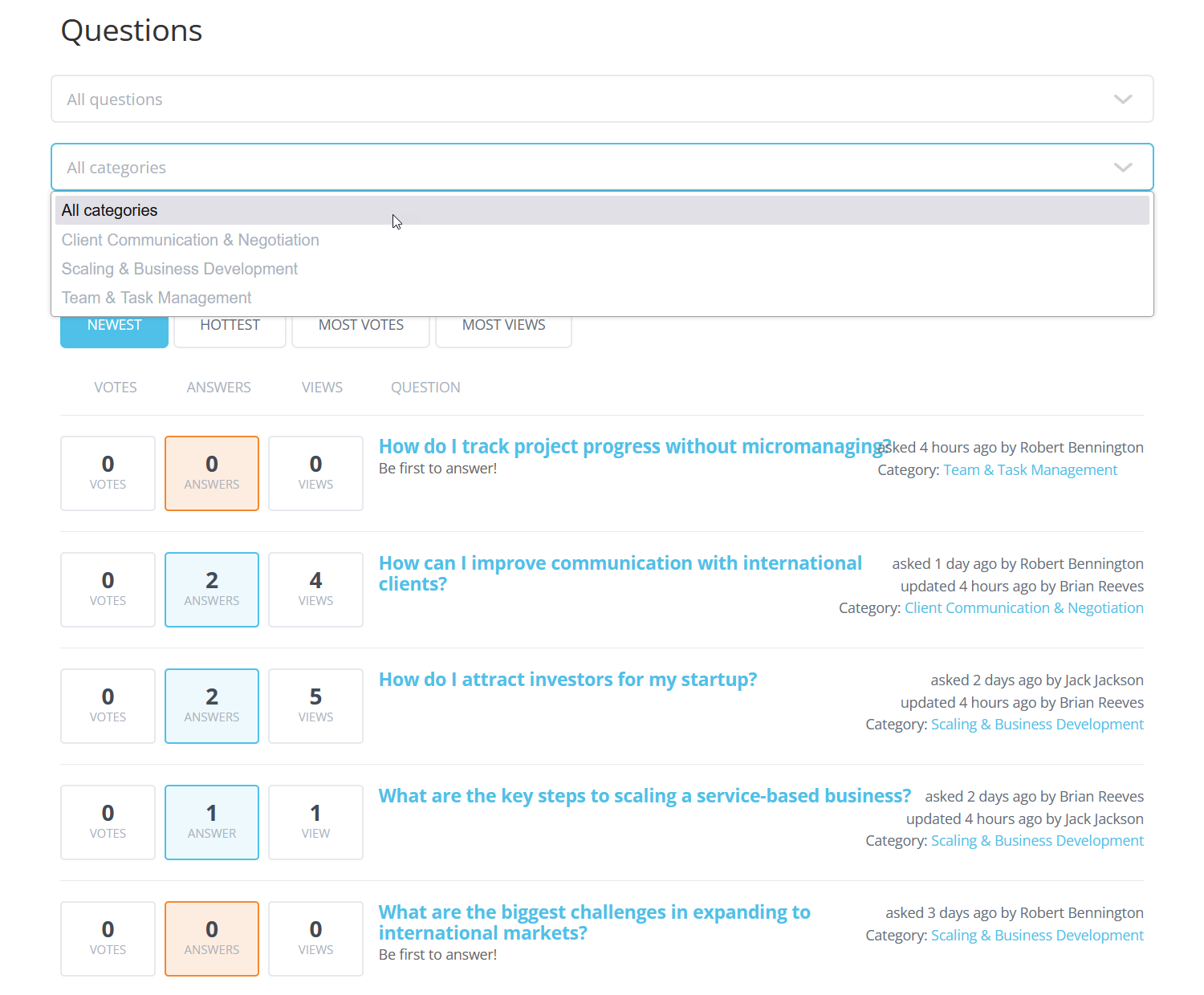Choose Team & Task Management option
Image resolution: width=1204 pixels, height=995 pixels.
[602, 298]
